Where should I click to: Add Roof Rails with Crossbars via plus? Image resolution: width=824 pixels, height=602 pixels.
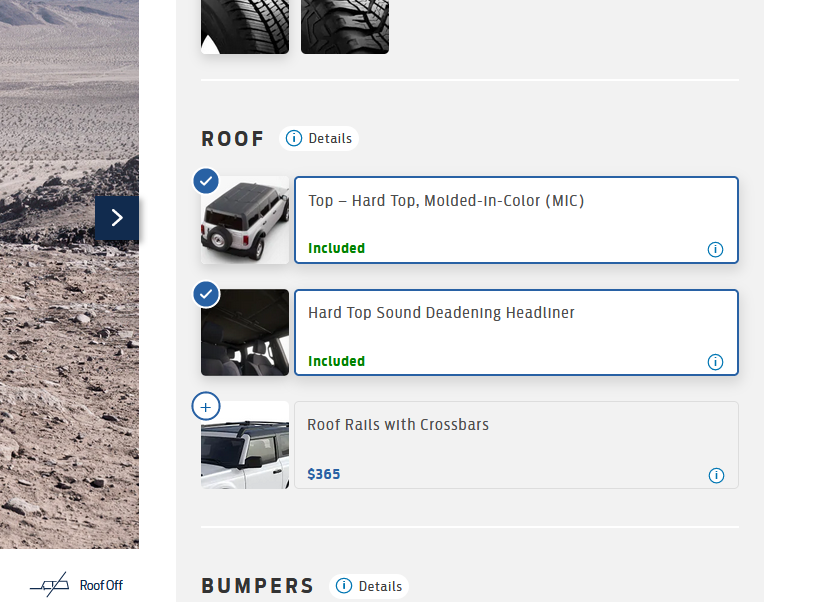pos(206,407)
